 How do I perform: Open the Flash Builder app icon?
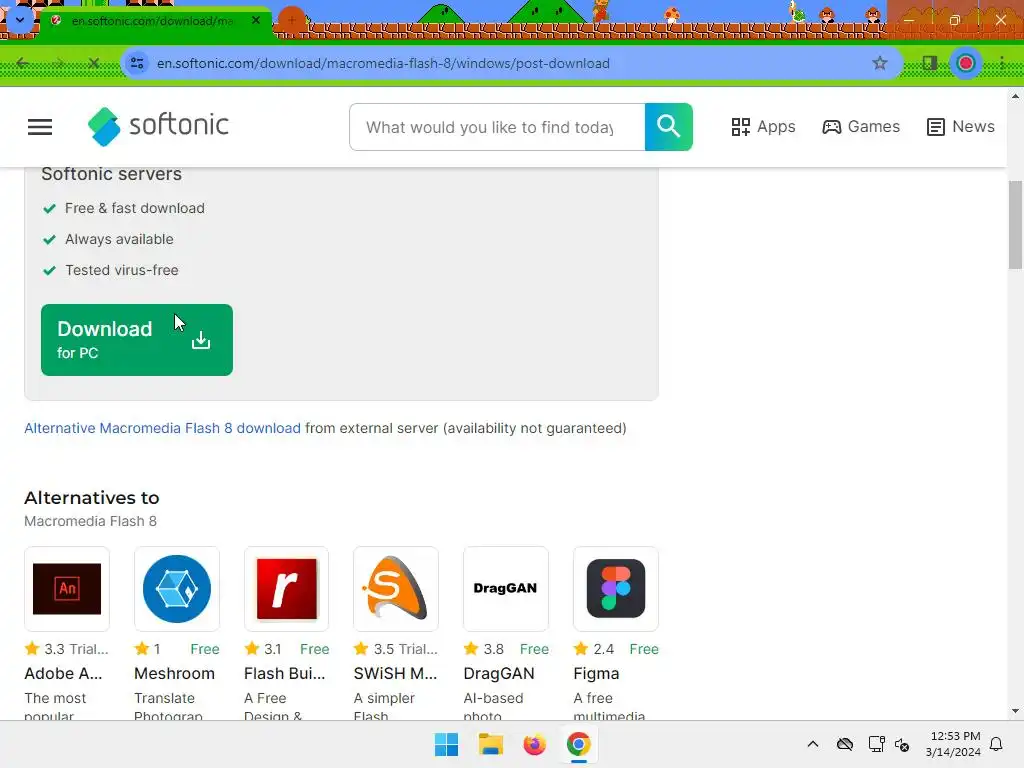click(x=286, y=588)
